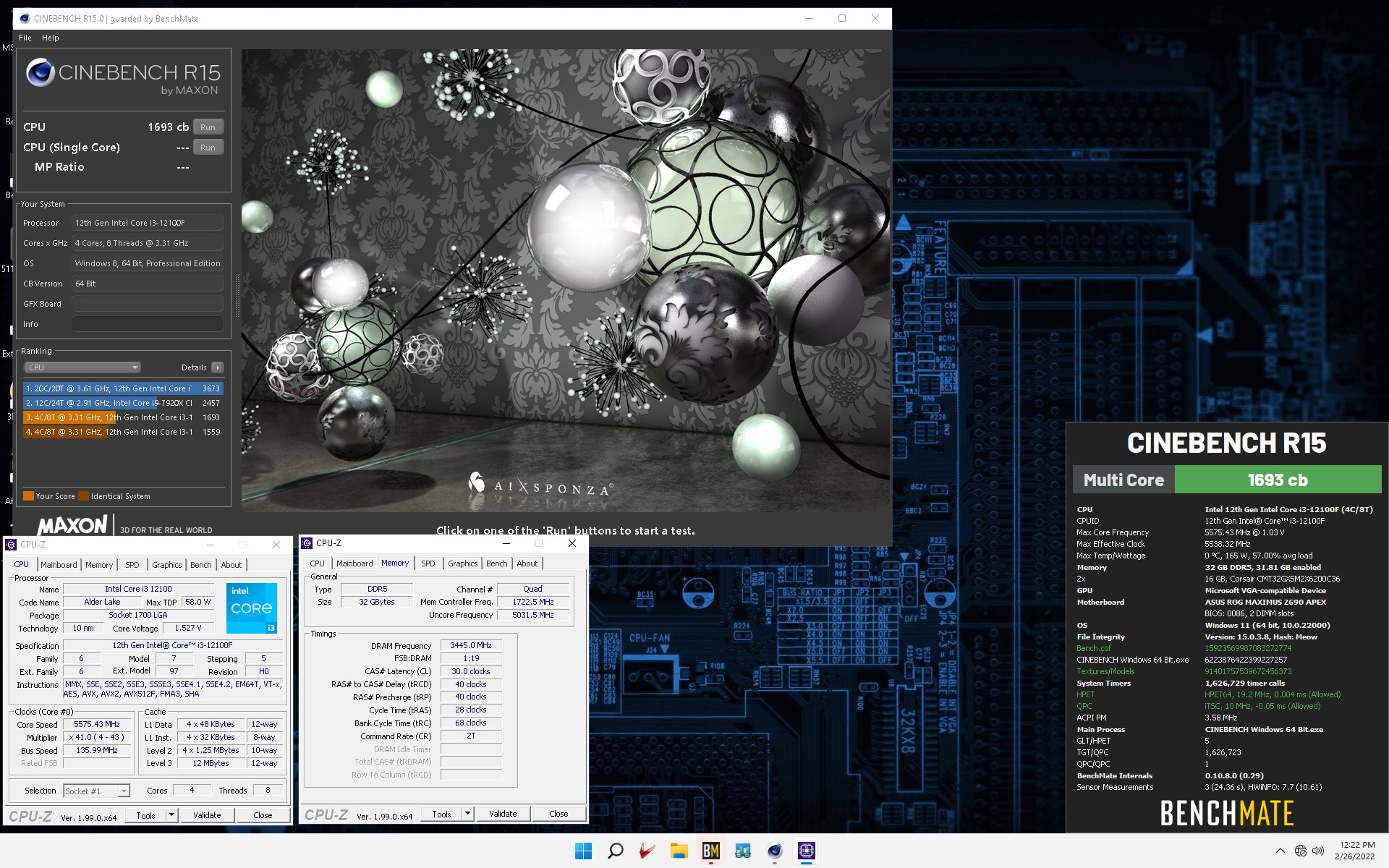
Task: Click the CPU-Z icon in CPU window title
Action: (x=11, y=545)
